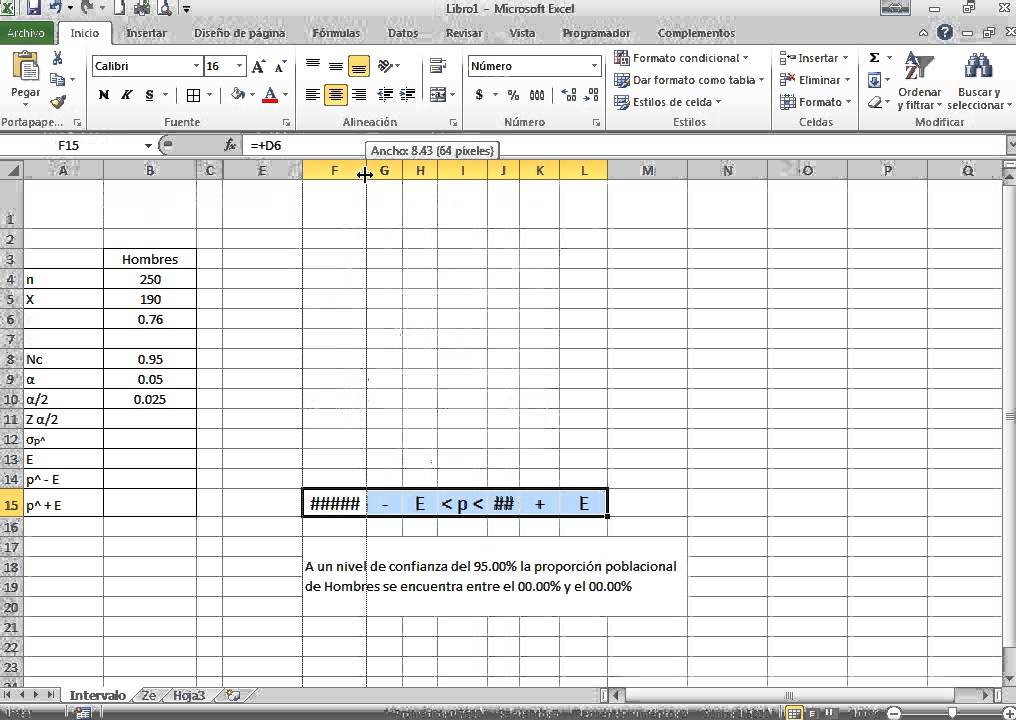Switch to the Revisar tab
The image size is (1016, 720).
(464, 33)
